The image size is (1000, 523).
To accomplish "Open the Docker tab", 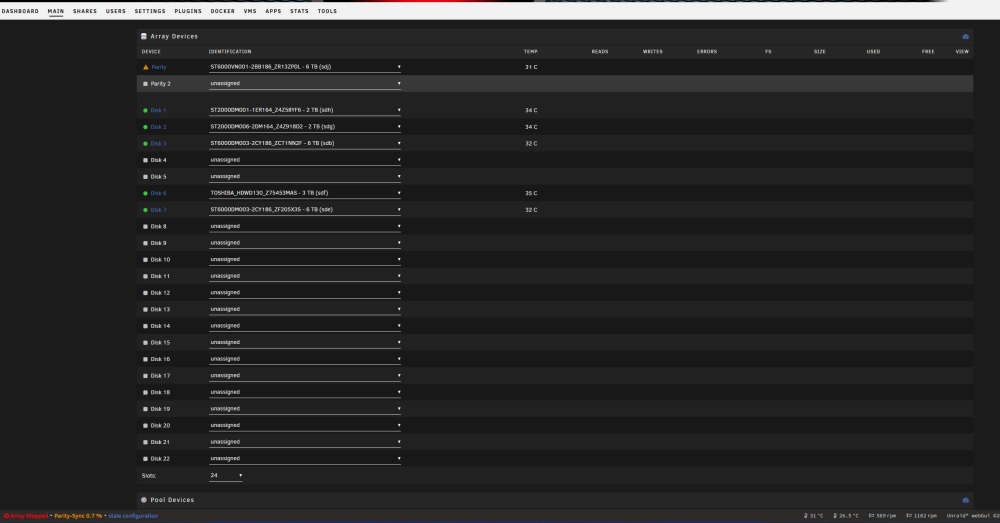I will [223, 11].
